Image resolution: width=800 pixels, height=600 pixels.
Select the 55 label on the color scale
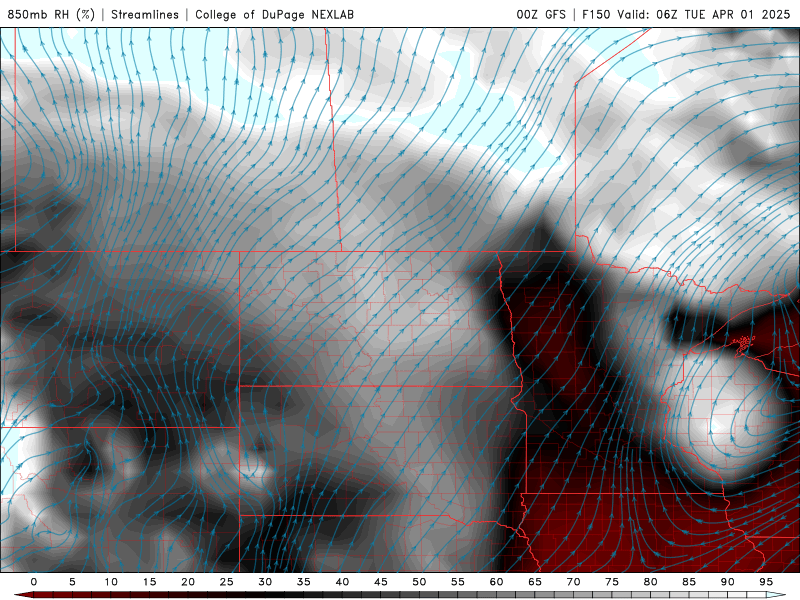tap(458, 582)
